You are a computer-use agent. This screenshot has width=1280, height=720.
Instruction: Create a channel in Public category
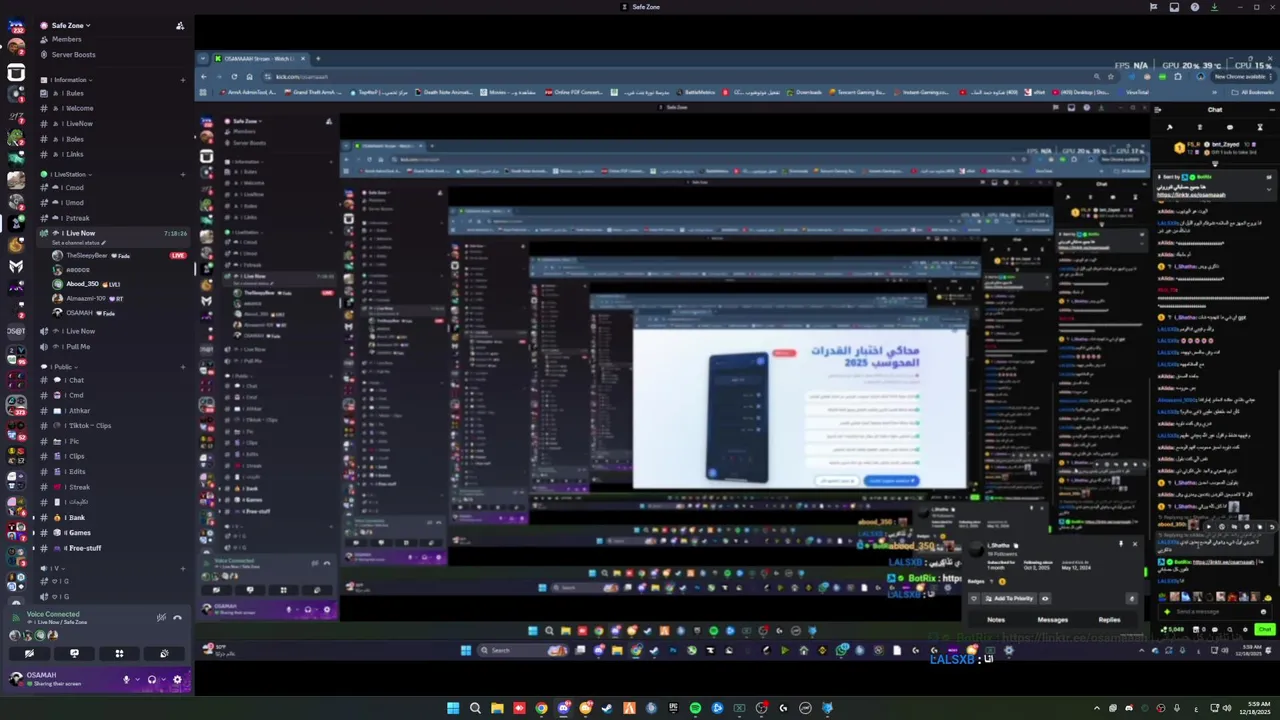(x=182, y=367)
